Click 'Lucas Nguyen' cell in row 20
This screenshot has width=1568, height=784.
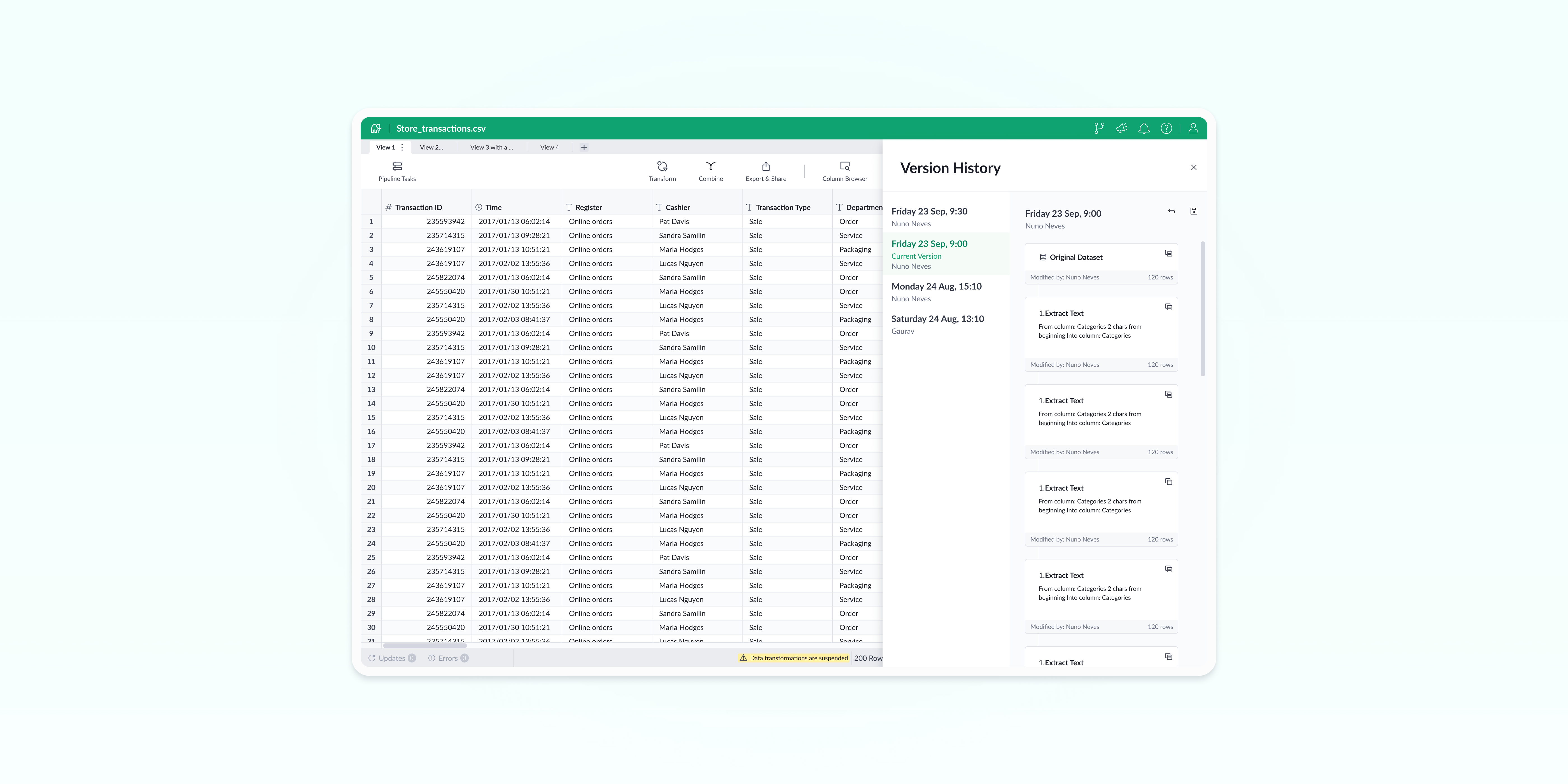click(x=697, y=487)
